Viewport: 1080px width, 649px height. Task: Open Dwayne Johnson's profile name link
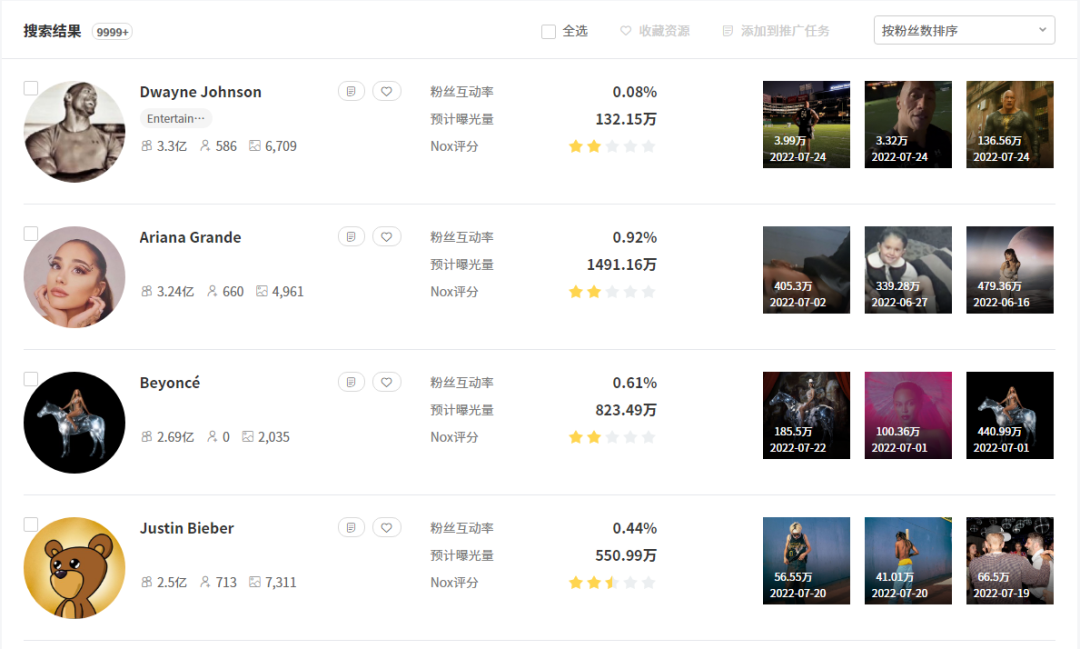coord(200,92)
